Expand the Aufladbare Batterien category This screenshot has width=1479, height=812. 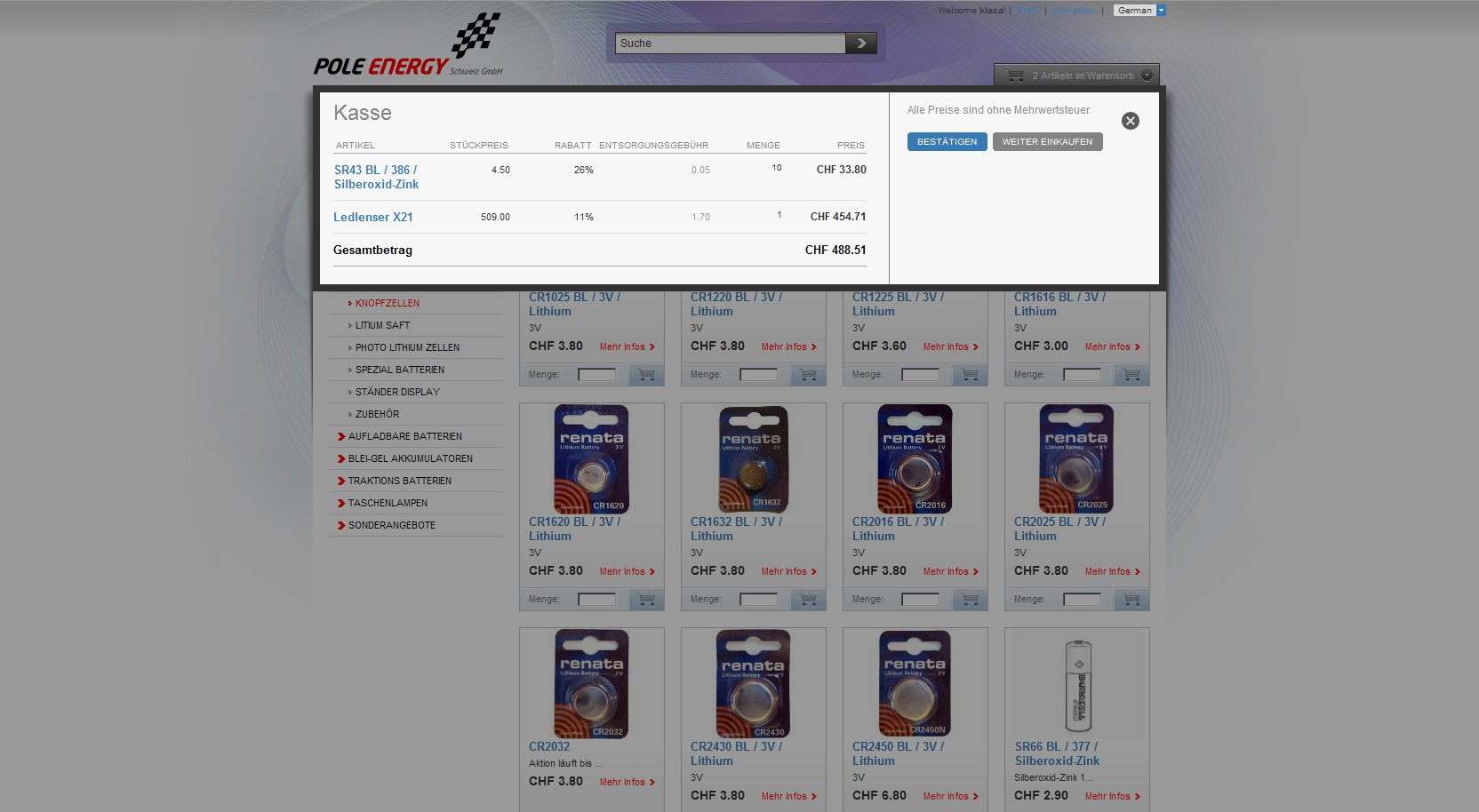coord(404,436)
